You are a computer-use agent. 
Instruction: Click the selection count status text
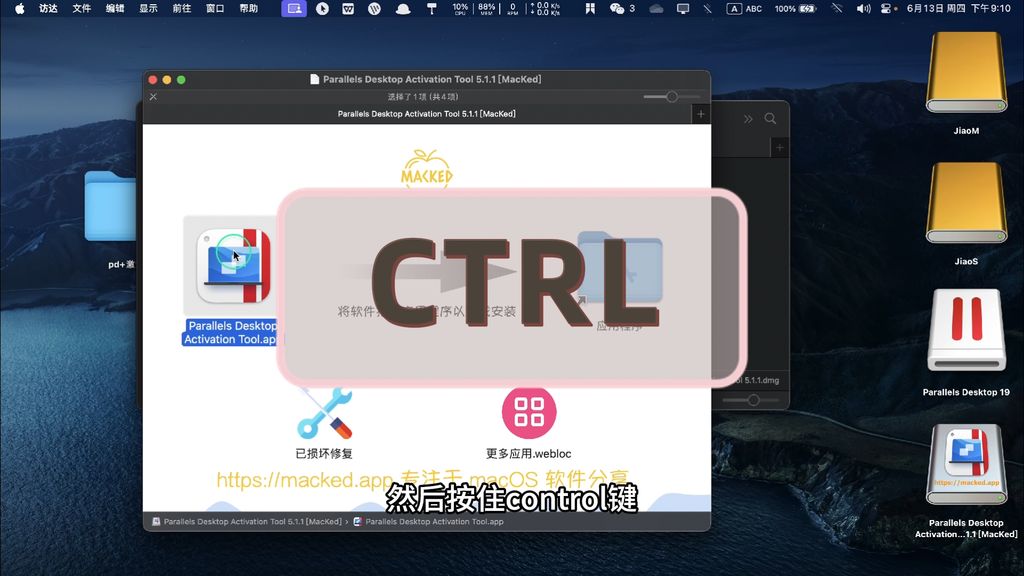click(x=423, y=97)
